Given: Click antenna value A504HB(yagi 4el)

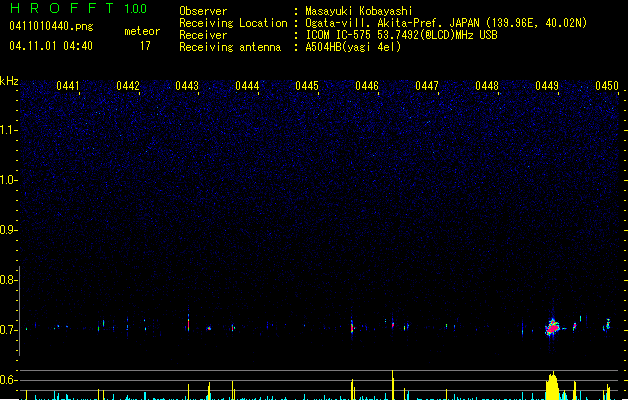Looking at the screenshot, I should 353,47.
